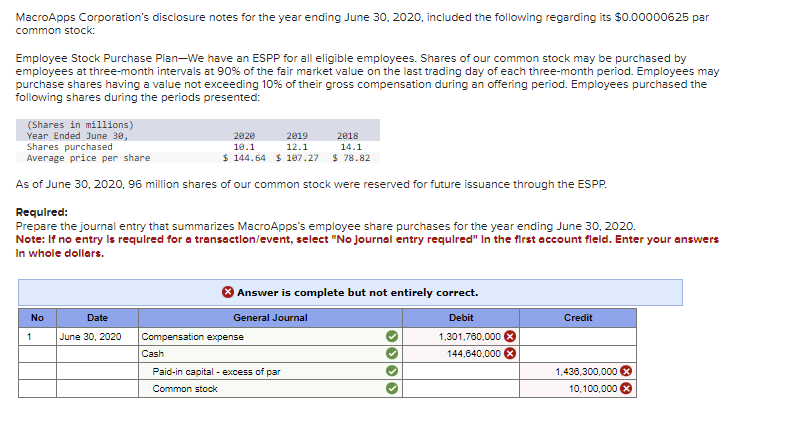Select Paid-in capital - excess of par field
The image size is (797, 426).
coord(270,372)
